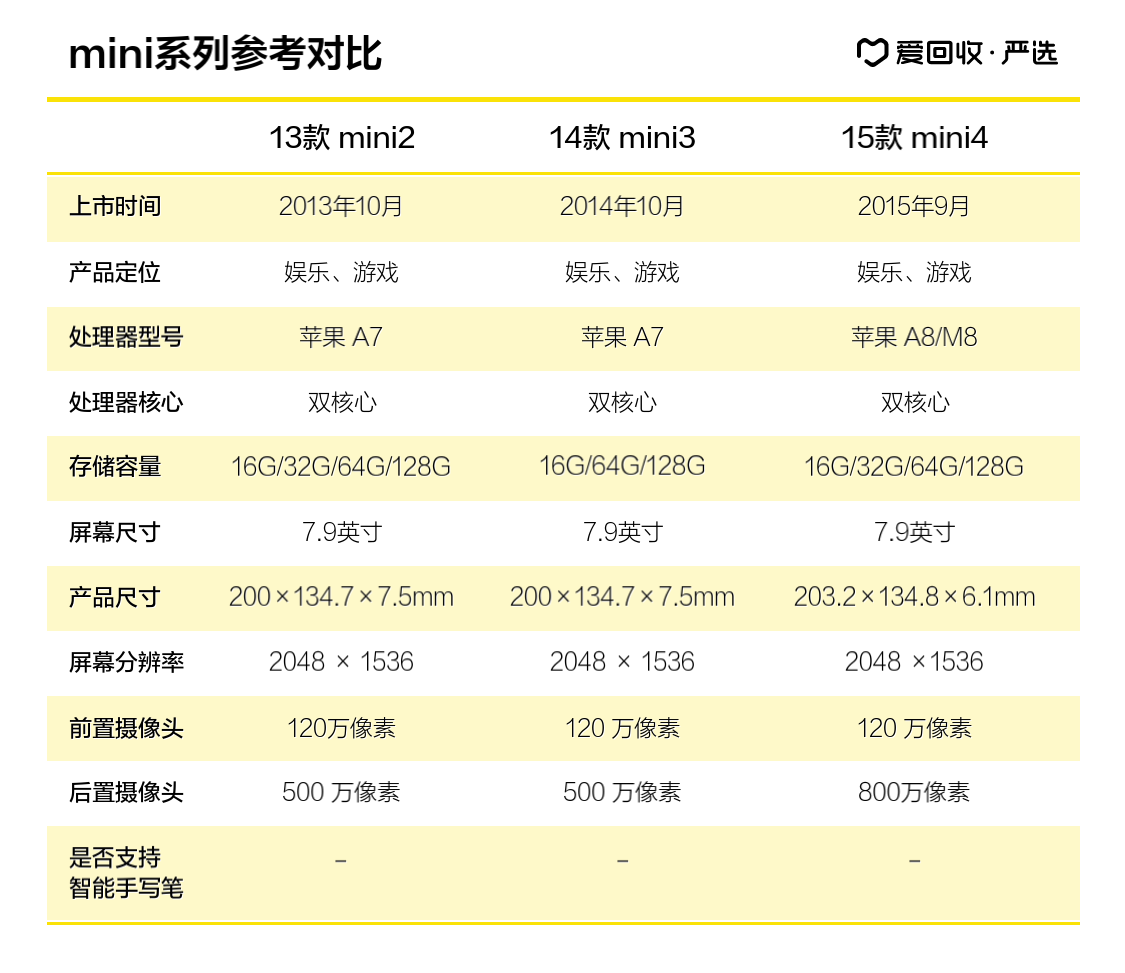Click the 13款 mini2 column header
The height and width of the screenshot is (973, 1125).
[x=341, y=138]
